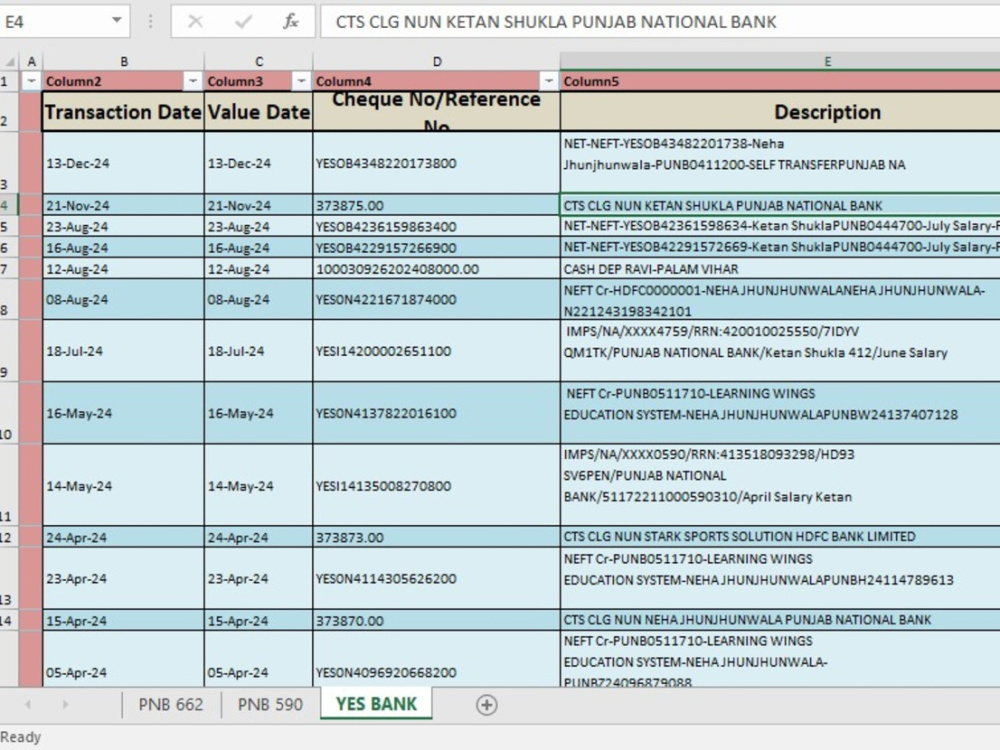The height and width of the screenshot is (750, 1000).
Task: Select the YES BANK sheet tab
Action: tap(376, 704)
